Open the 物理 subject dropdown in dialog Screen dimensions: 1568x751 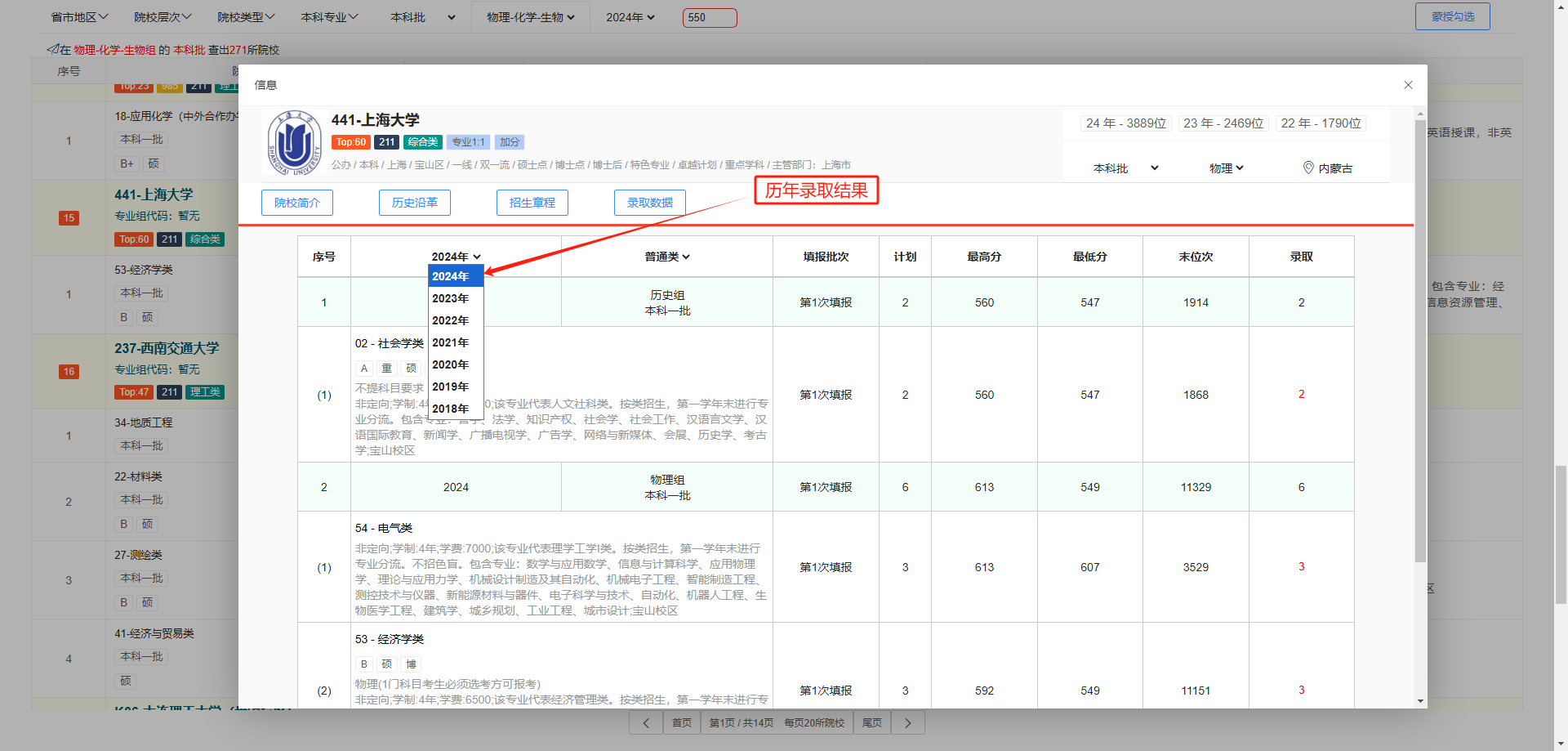point(1226,168)
